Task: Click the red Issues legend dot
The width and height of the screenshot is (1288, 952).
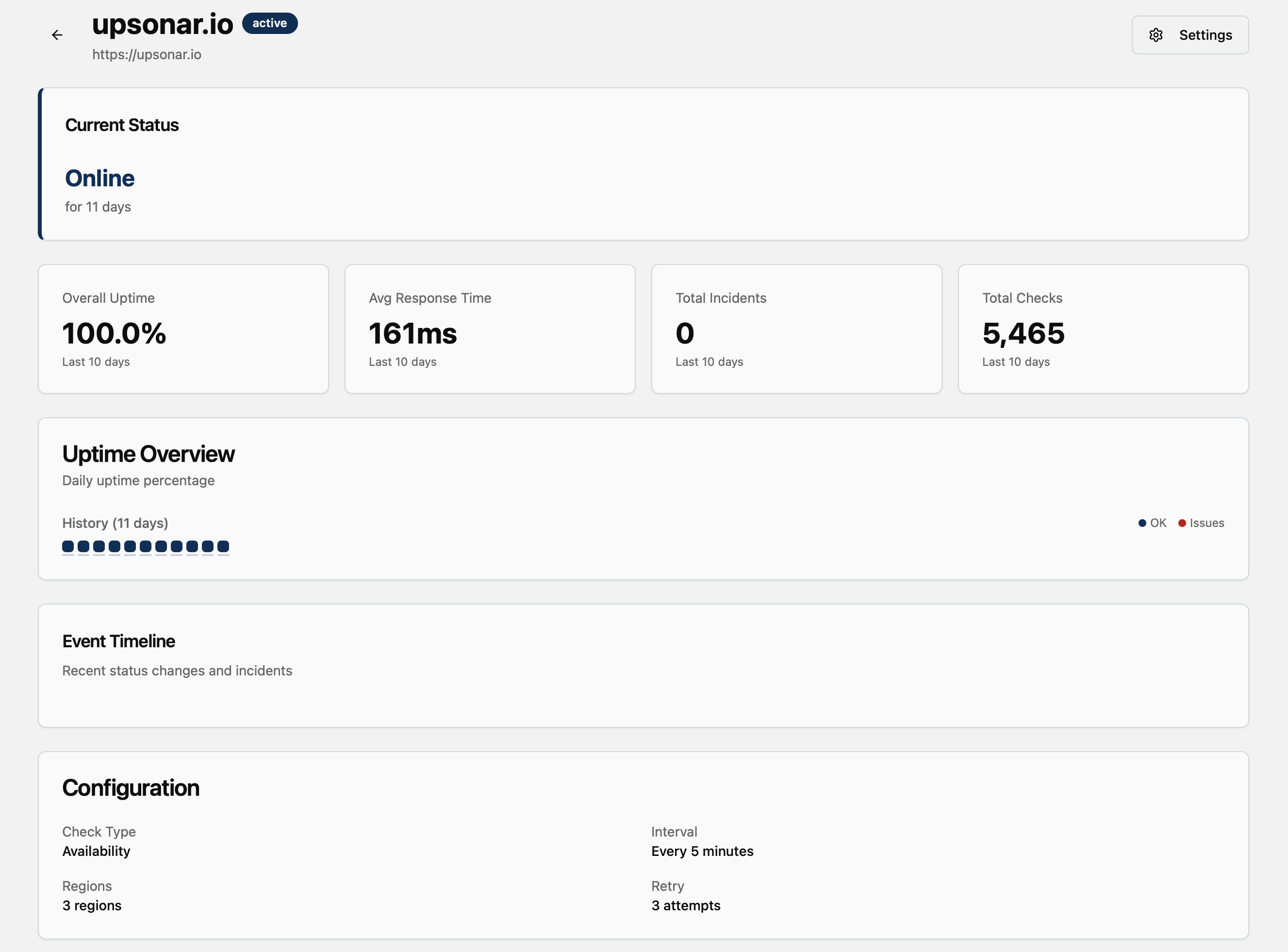Action: pyautogui.click(x=1181, y=523)
